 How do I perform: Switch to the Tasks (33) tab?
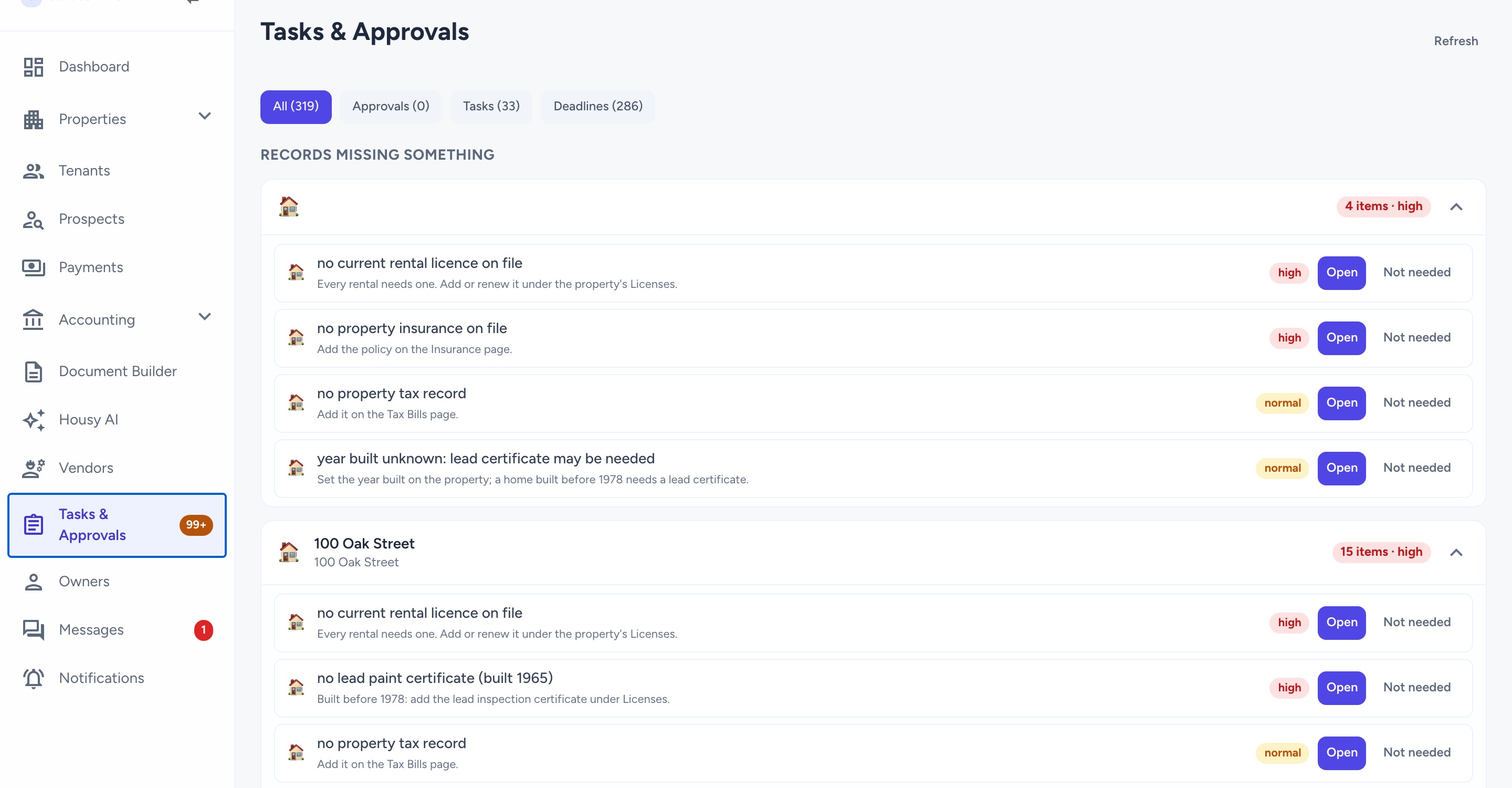tap(491, 107)
